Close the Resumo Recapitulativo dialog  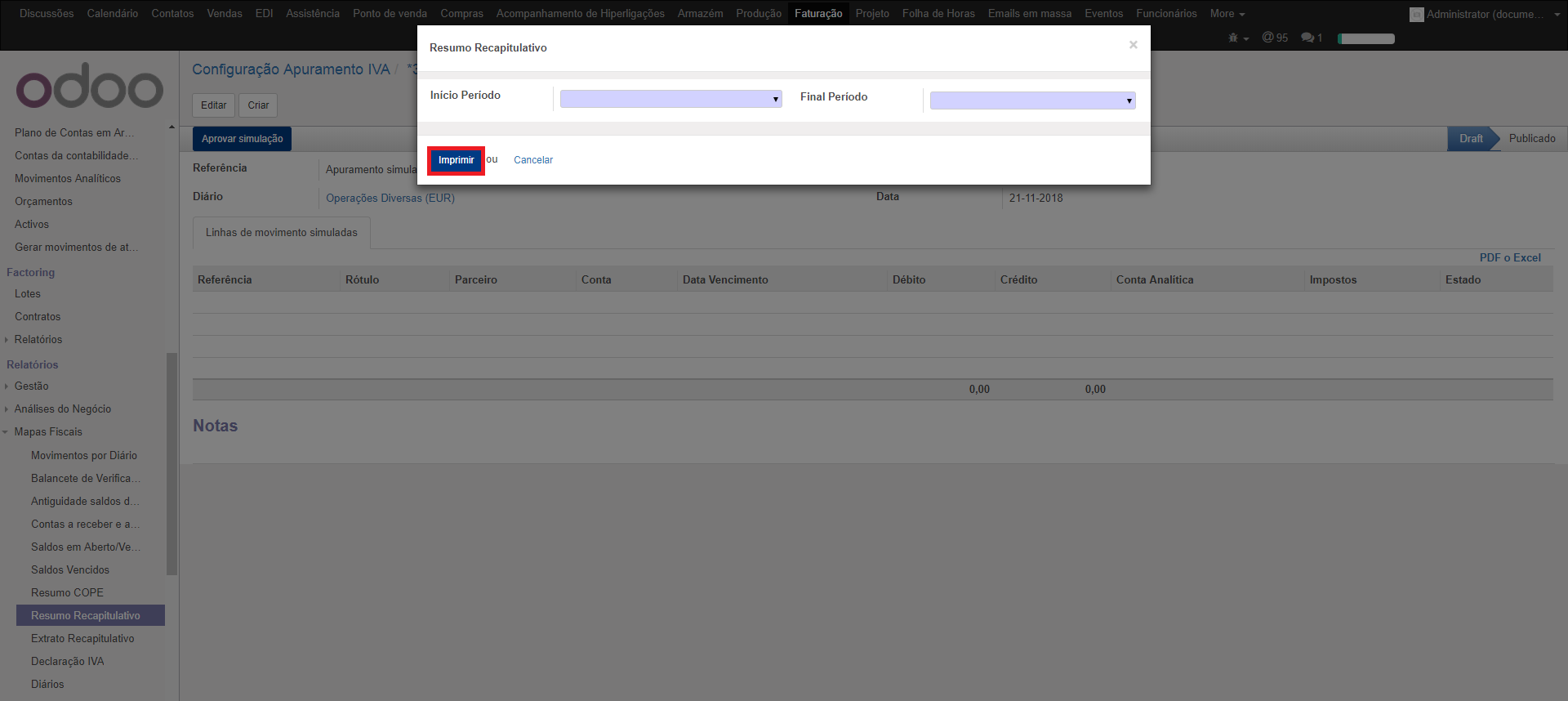pyautogui.click(x=1133, y=45)
